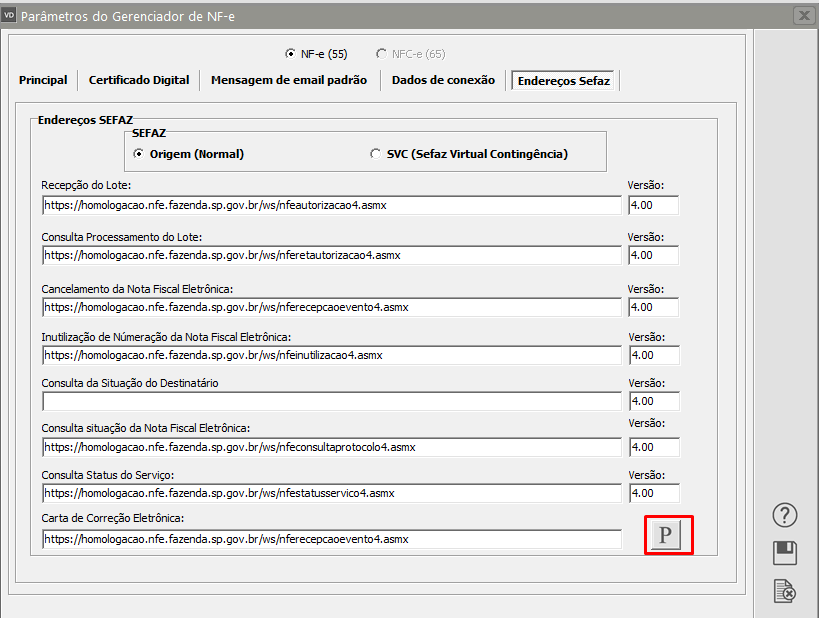Click Versão field for Situação do Destinatário
The image size is (819, 618).
click(654, 401)
